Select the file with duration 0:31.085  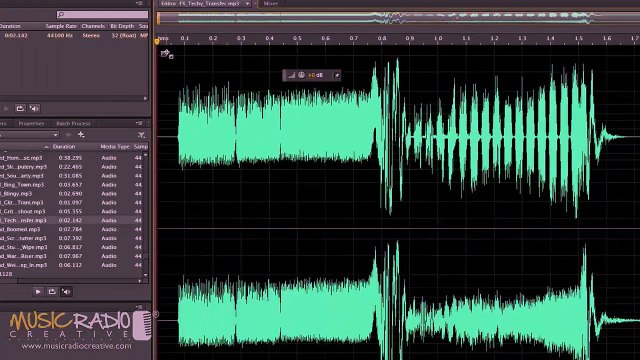pyautogui.click(x=71, y=176)
